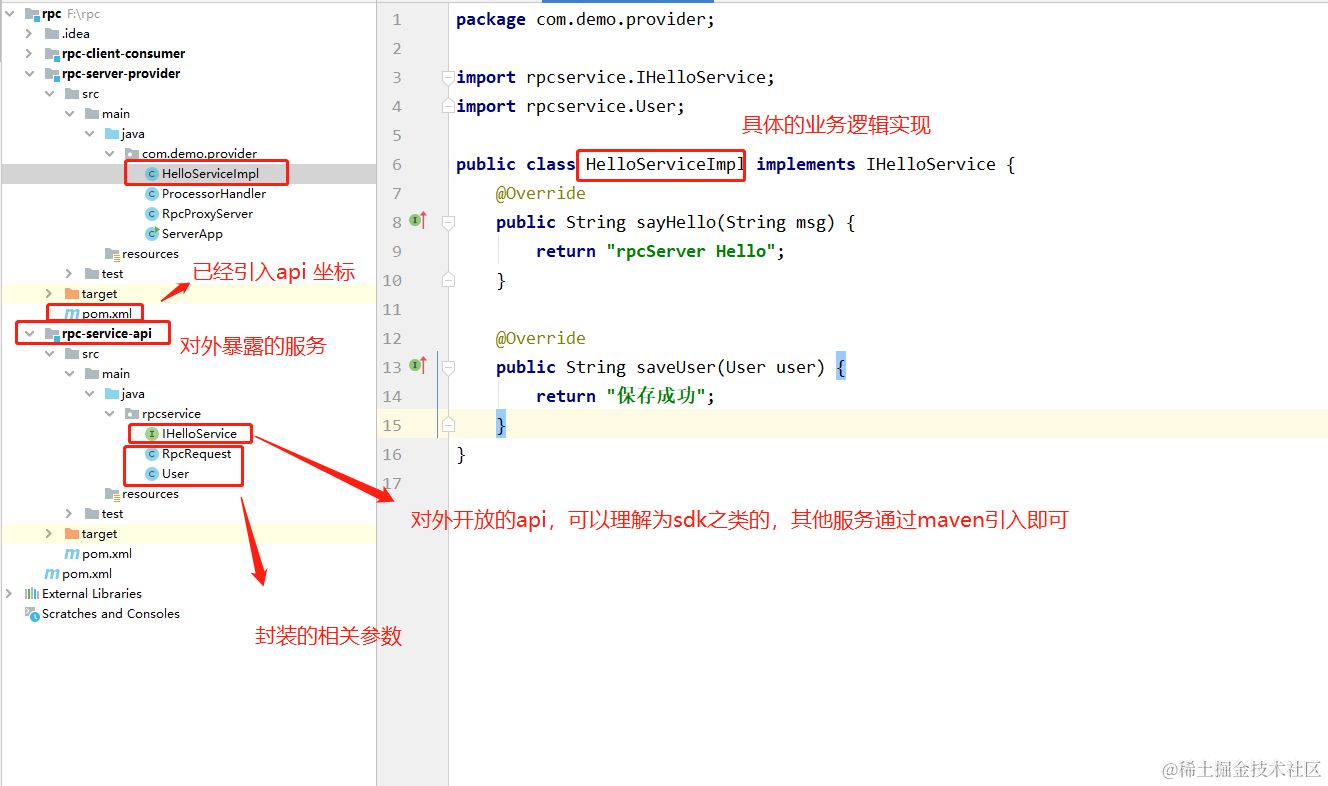Click the orange target folder icon under rpc-server-provider
1328x786 pixels.
click(x=71, y=294)
